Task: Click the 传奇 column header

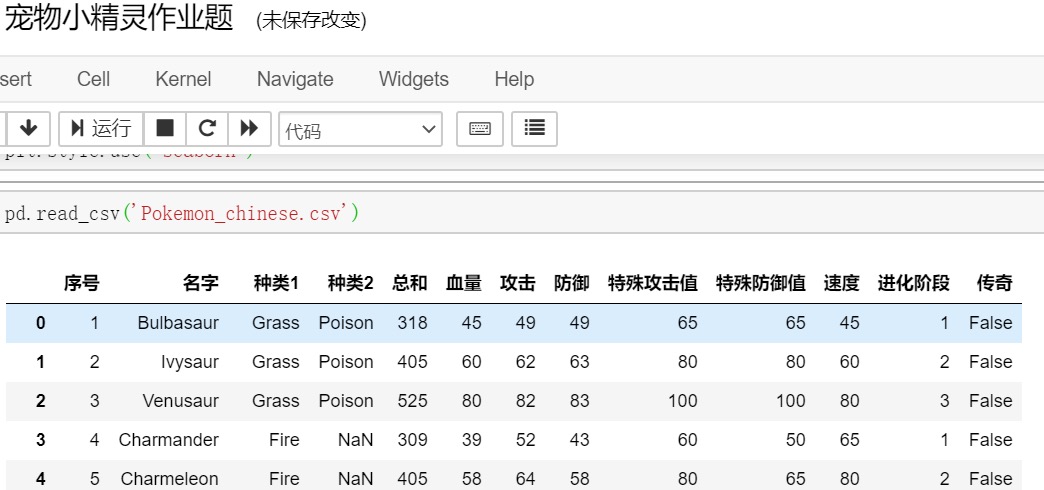Action: pyautogui.click(x=995, y=283)
